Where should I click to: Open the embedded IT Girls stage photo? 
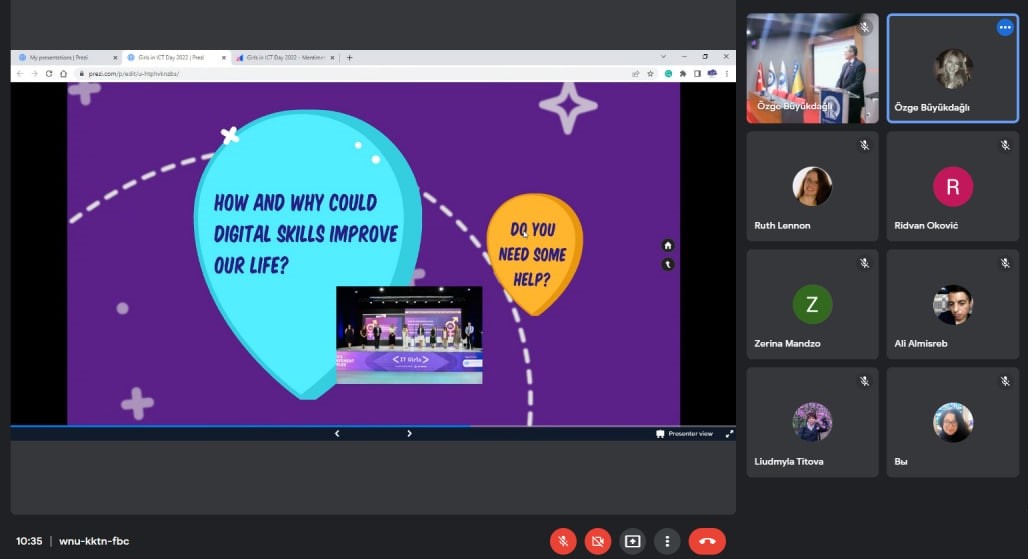(409, 334)
